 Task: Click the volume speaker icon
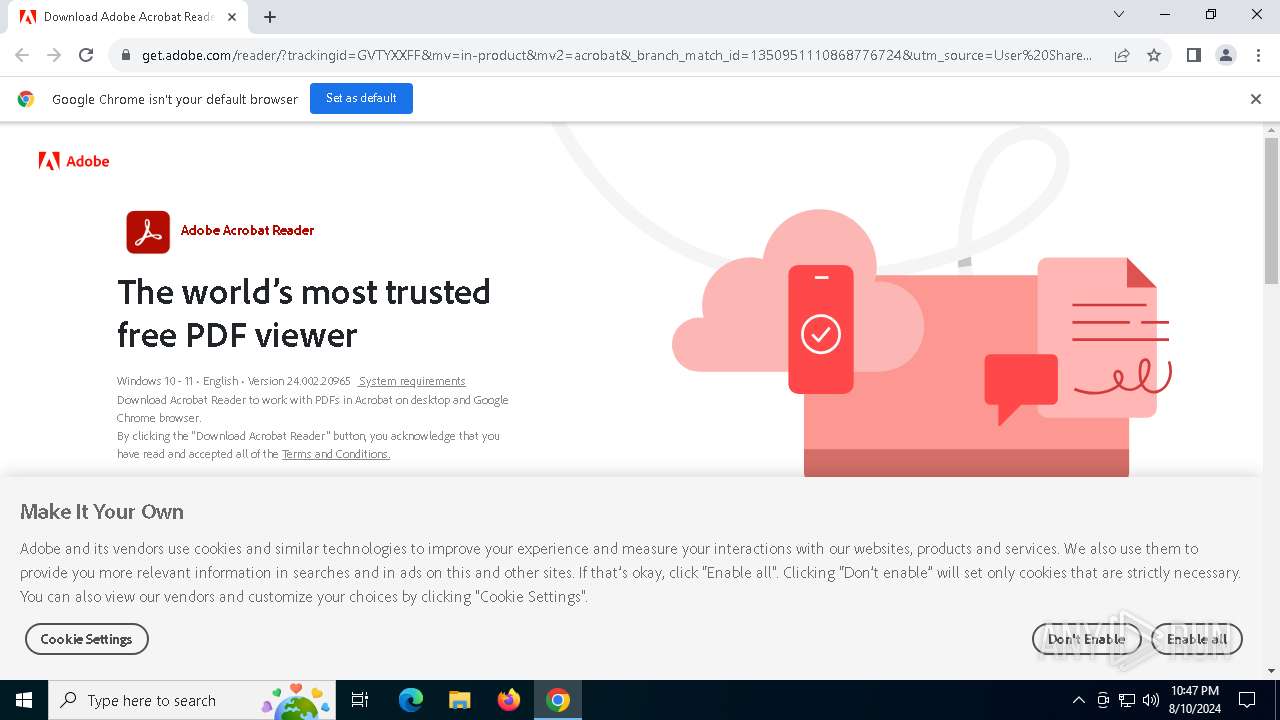pyautogui.click(x=1150, y=700)
